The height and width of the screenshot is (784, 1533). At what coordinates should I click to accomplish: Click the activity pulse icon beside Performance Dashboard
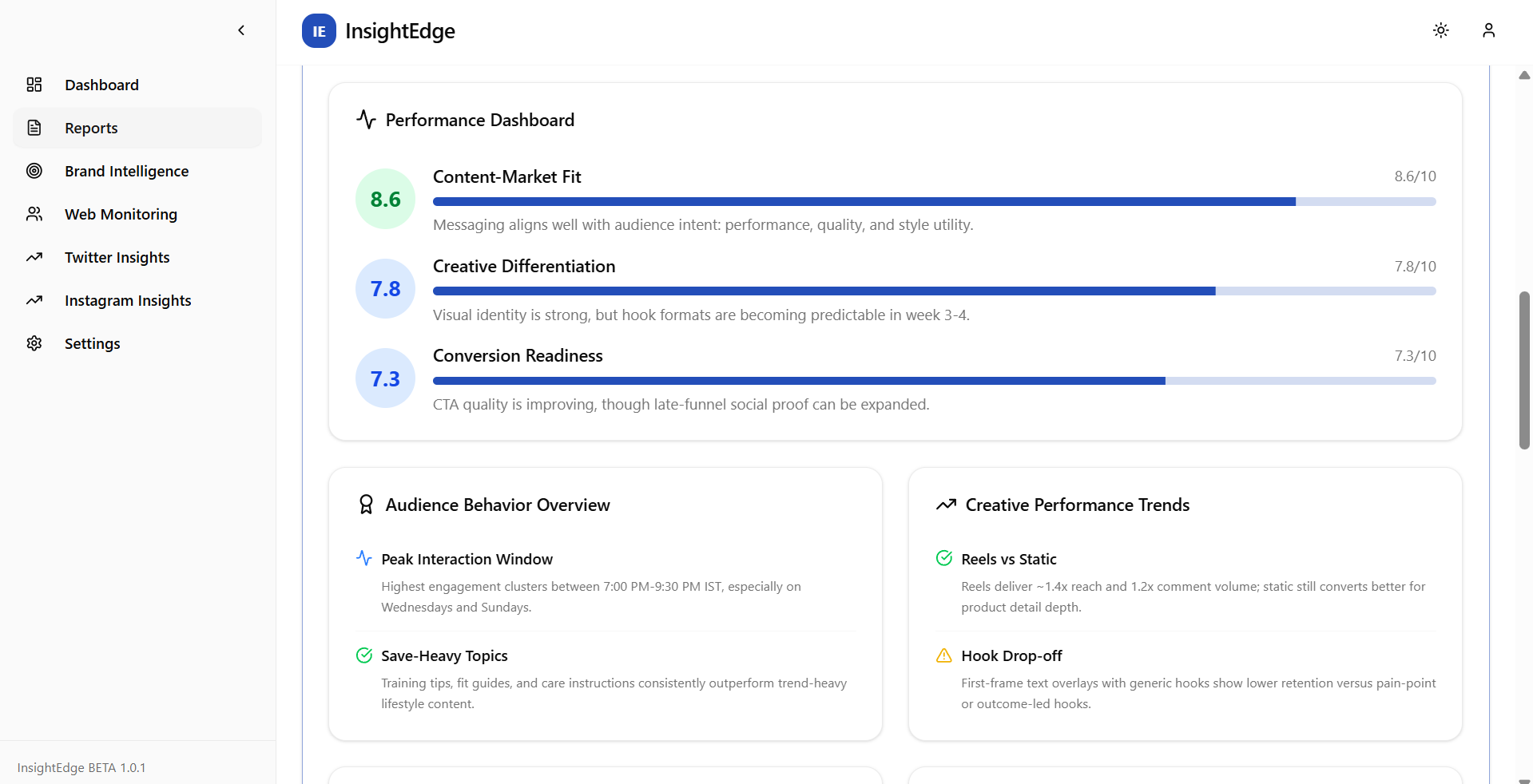(366, 119)
